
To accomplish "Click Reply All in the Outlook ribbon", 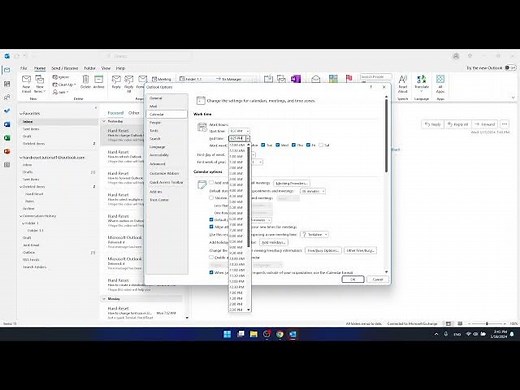I will tap(129, 83).
